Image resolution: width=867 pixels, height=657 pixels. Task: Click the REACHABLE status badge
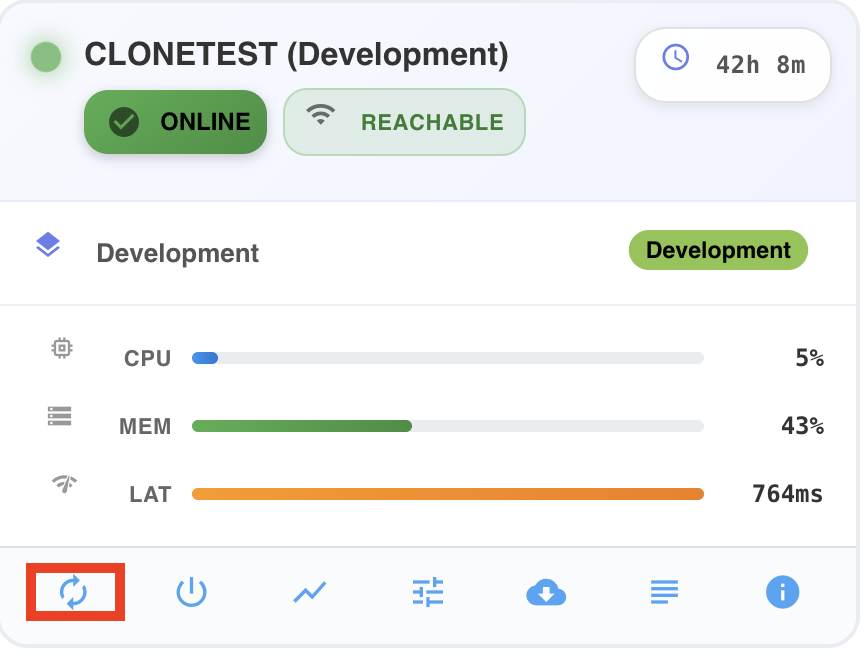[404, 122]
